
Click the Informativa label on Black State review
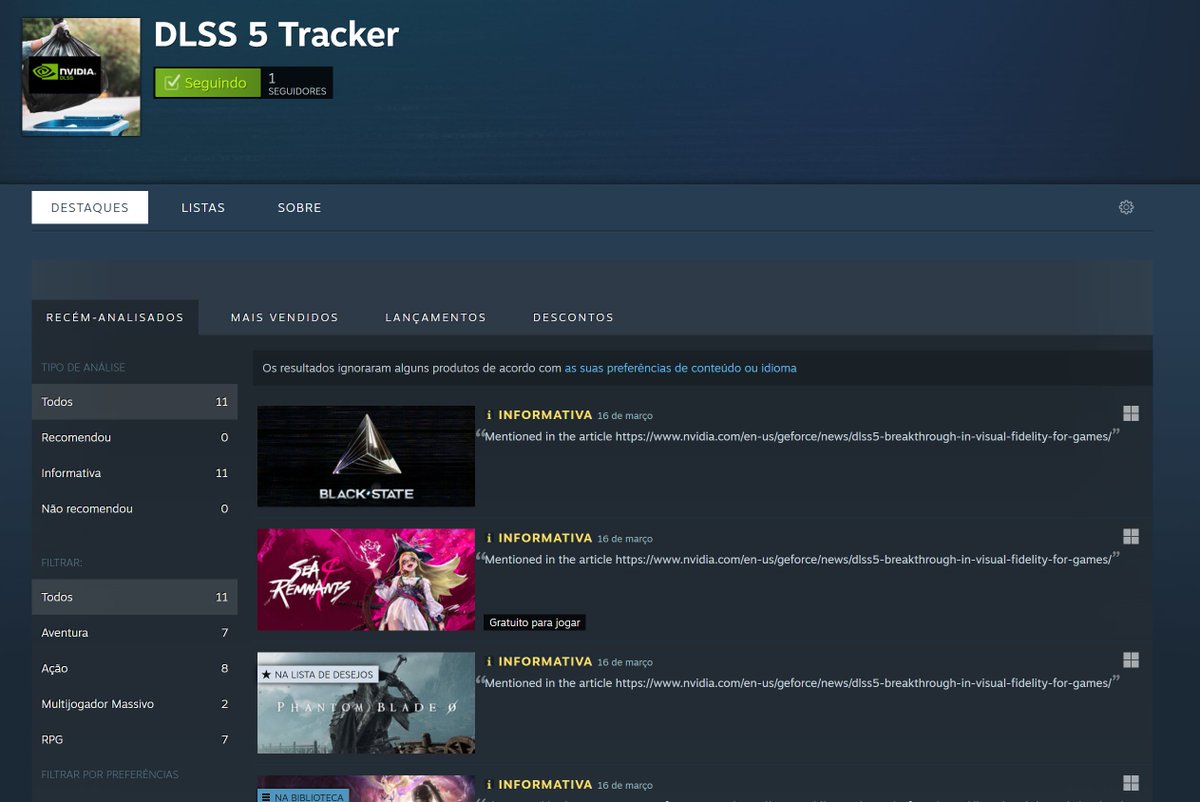coord(545,414)
